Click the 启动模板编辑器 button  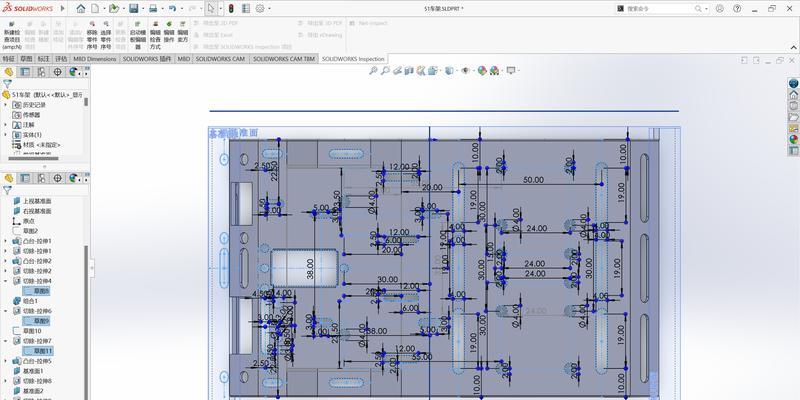(x=138, y=35)
